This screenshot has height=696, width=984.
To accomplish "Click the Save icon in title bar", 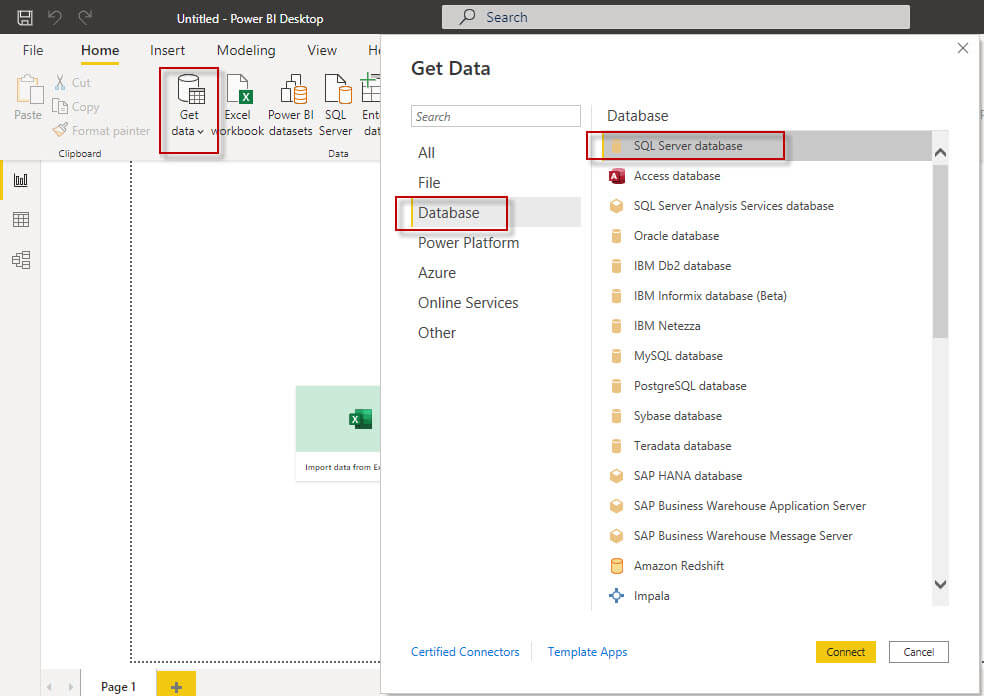I will [24, 18].
